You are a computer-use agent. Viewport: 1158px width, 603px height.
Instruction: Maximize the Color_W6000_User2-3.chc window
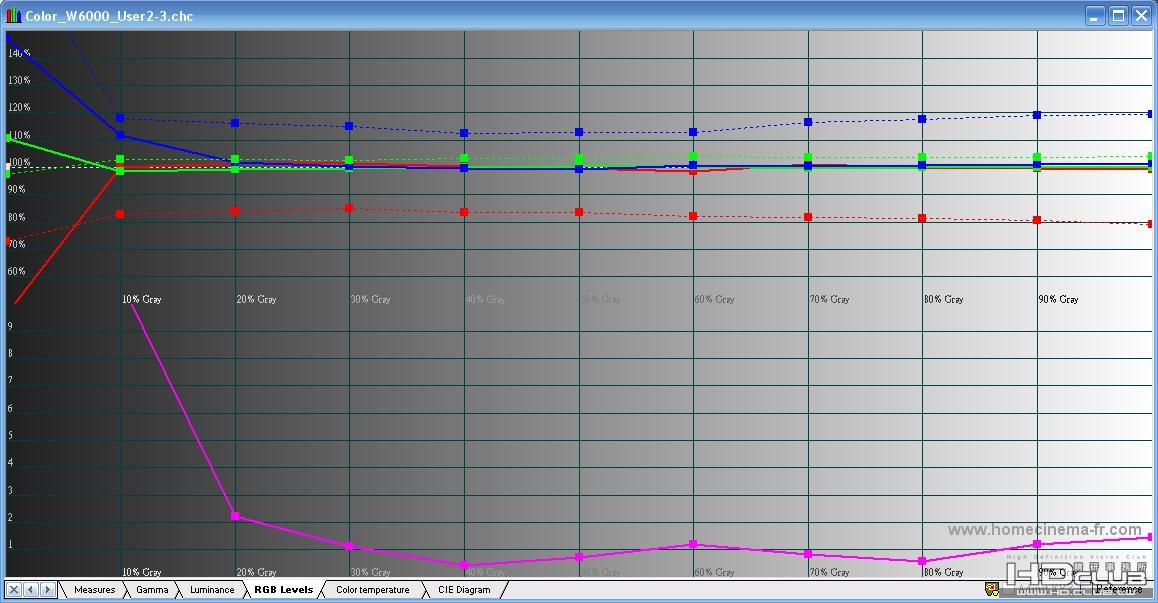tap(1118, 16)
